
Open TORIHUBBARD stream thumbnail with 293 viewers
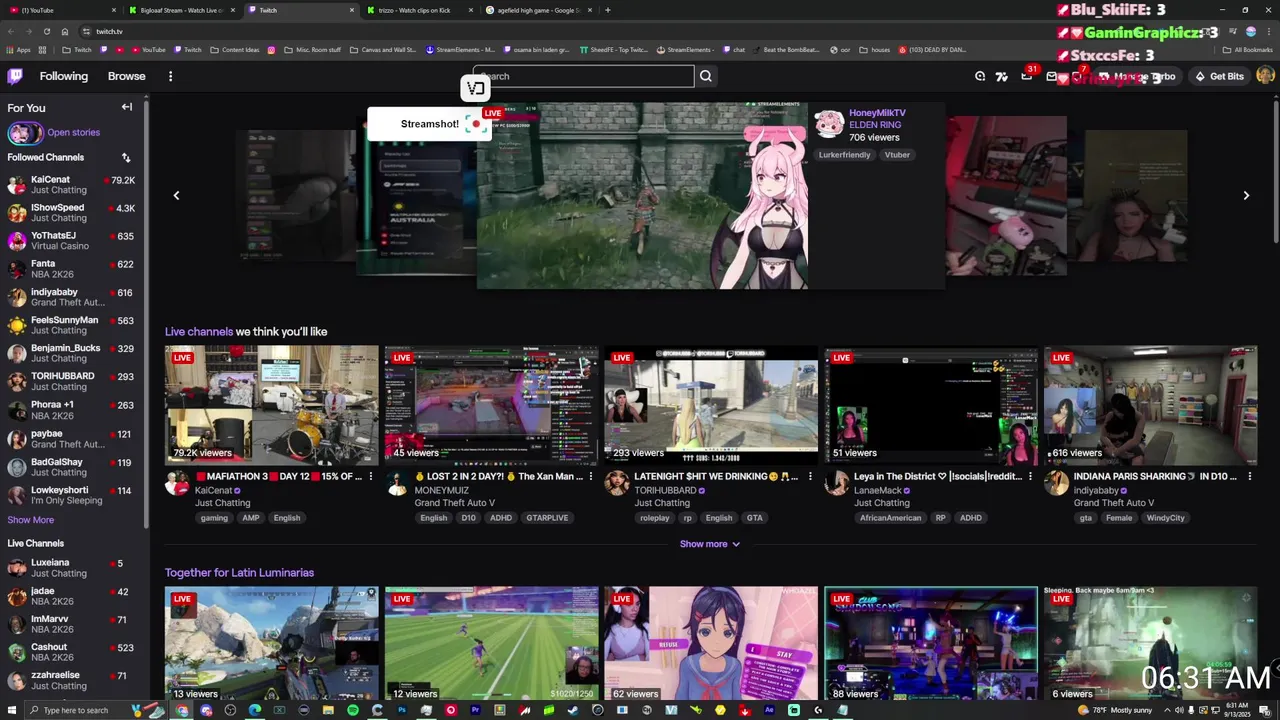coord(711,405)
